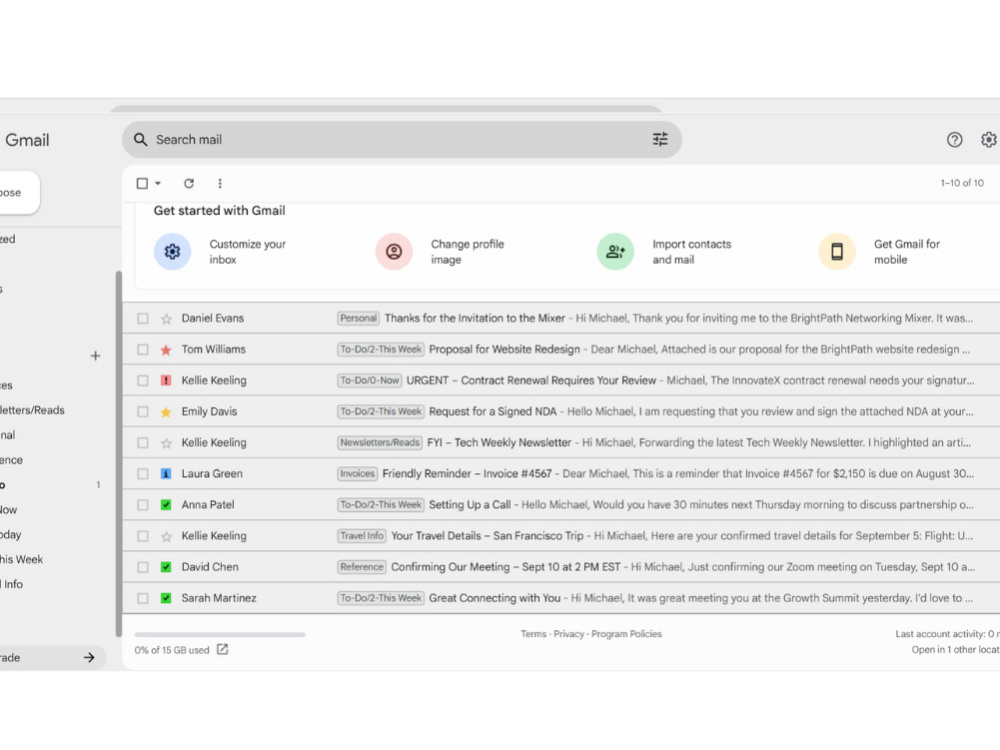The image size is (1000, 750).
Task: Open the Help support icon
Action: point(954,140)
